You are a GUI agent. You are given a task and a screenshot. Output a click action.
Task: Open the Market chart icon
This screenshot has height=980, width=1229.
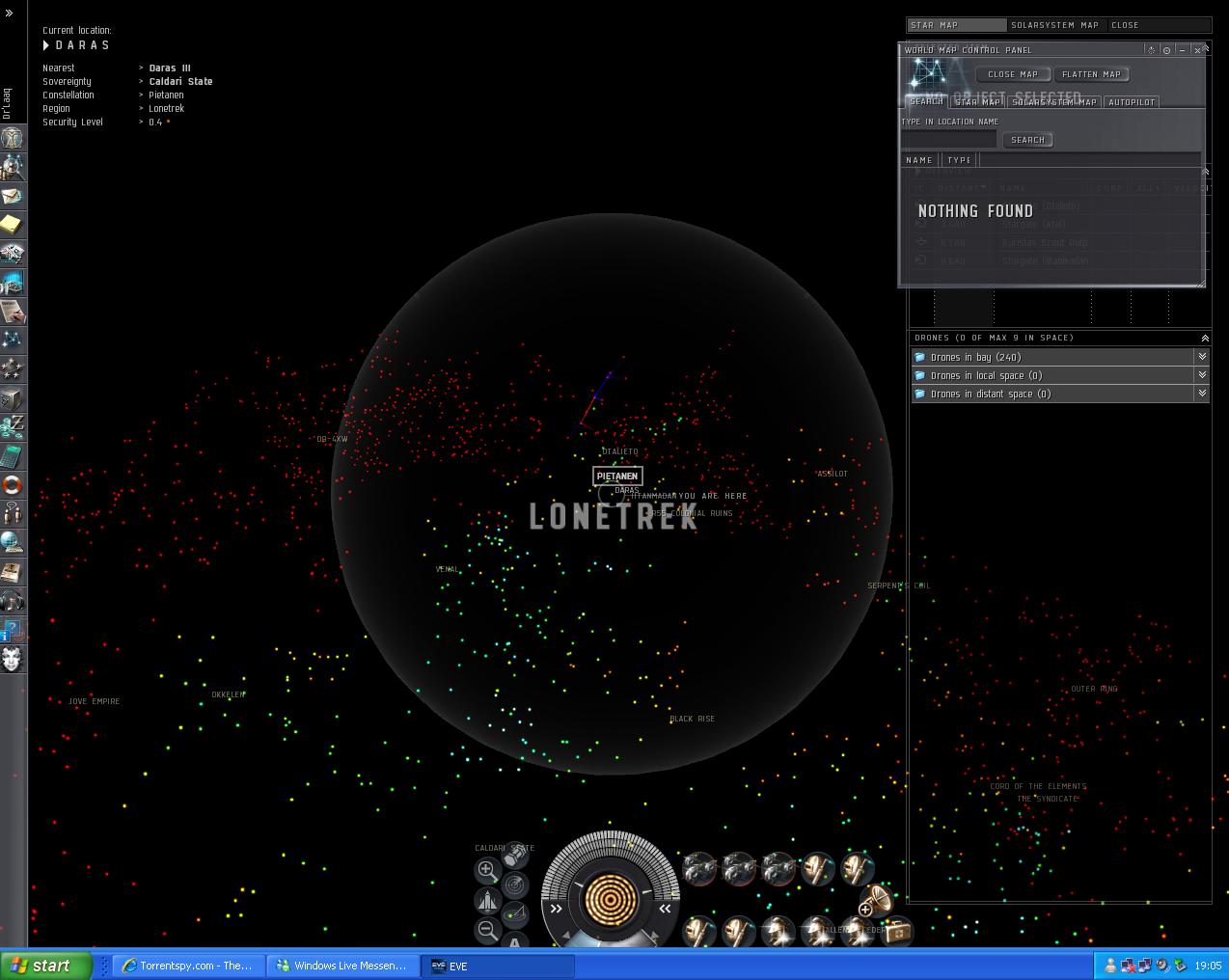[12, 283]
